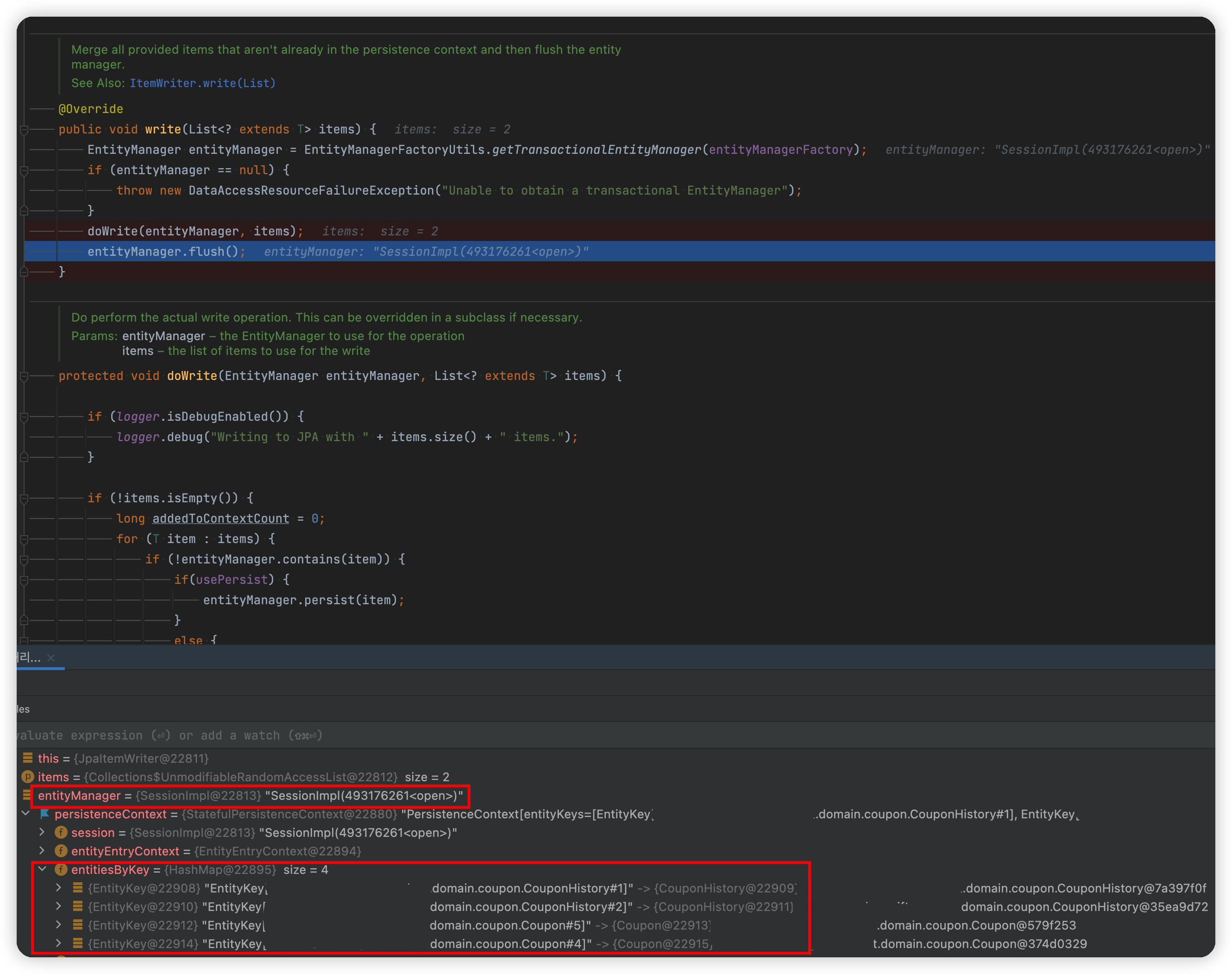Click the field icon beside session

tap(61, 833)
